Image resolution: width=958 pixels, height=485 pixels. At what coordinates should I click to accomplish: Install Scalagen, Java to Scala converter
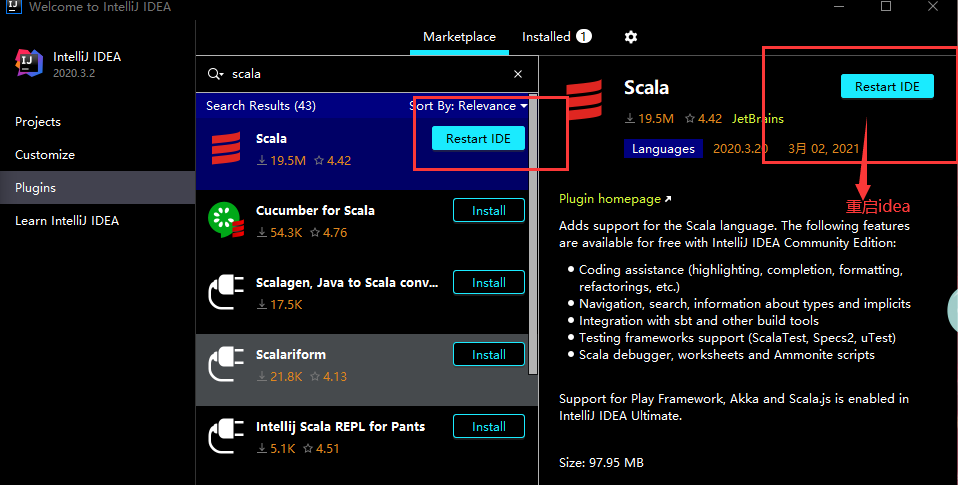[489, 283]
